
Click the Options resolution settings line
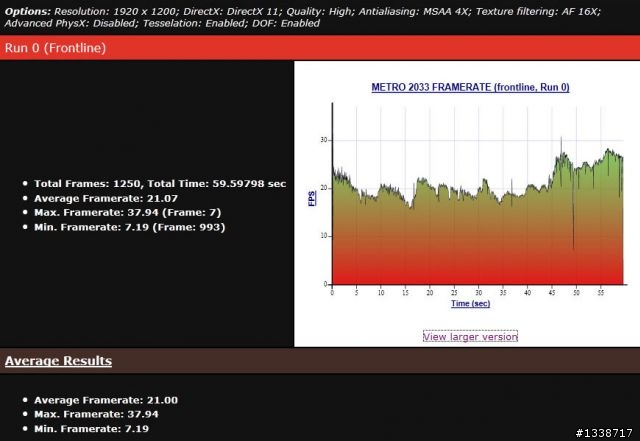coord(302,11)
